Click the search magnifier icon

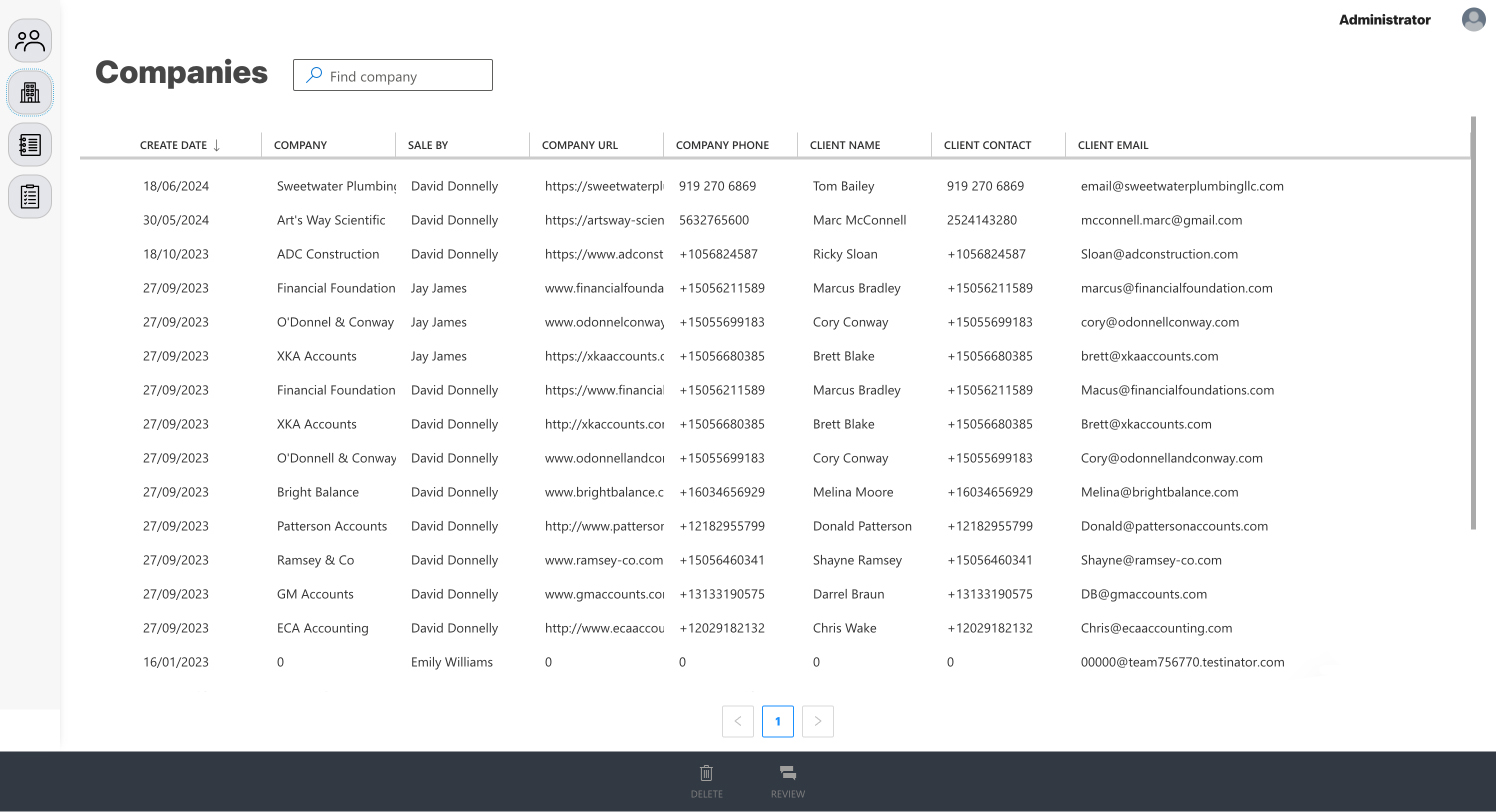[x=314, y=75]
